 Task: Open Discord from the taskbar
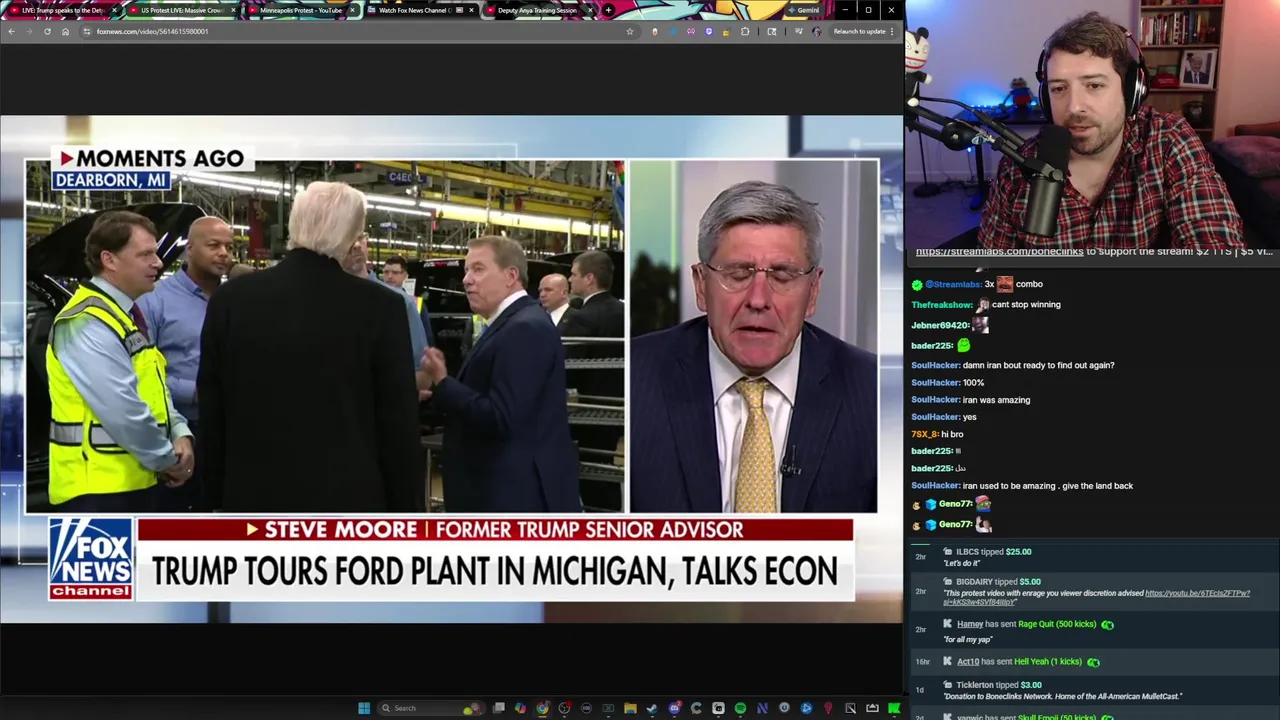pyautogui.click(x=674, y=708)
